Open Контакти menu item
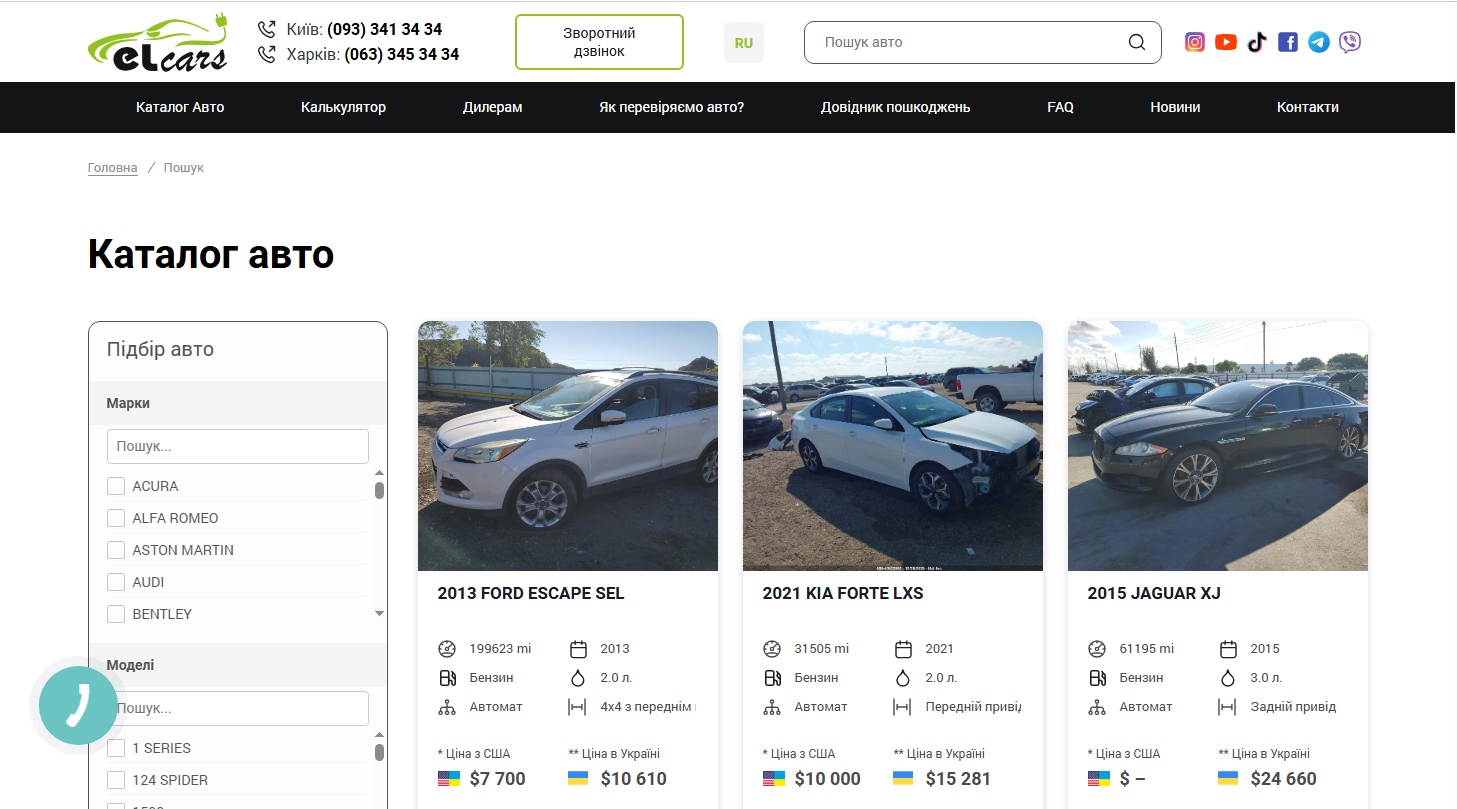Image resolution: width=1457 pixels, height=809 pixels. (1307, 107)
